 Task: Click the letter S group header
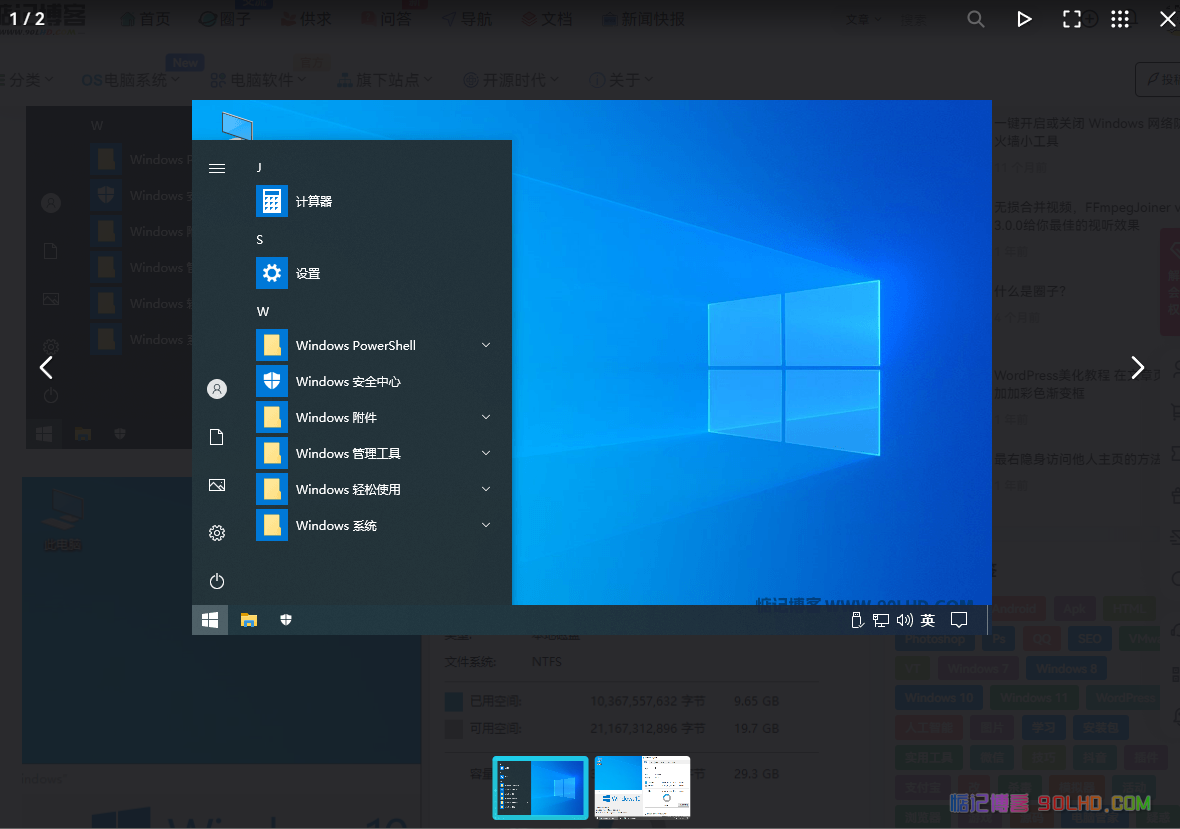click(260, 240)
